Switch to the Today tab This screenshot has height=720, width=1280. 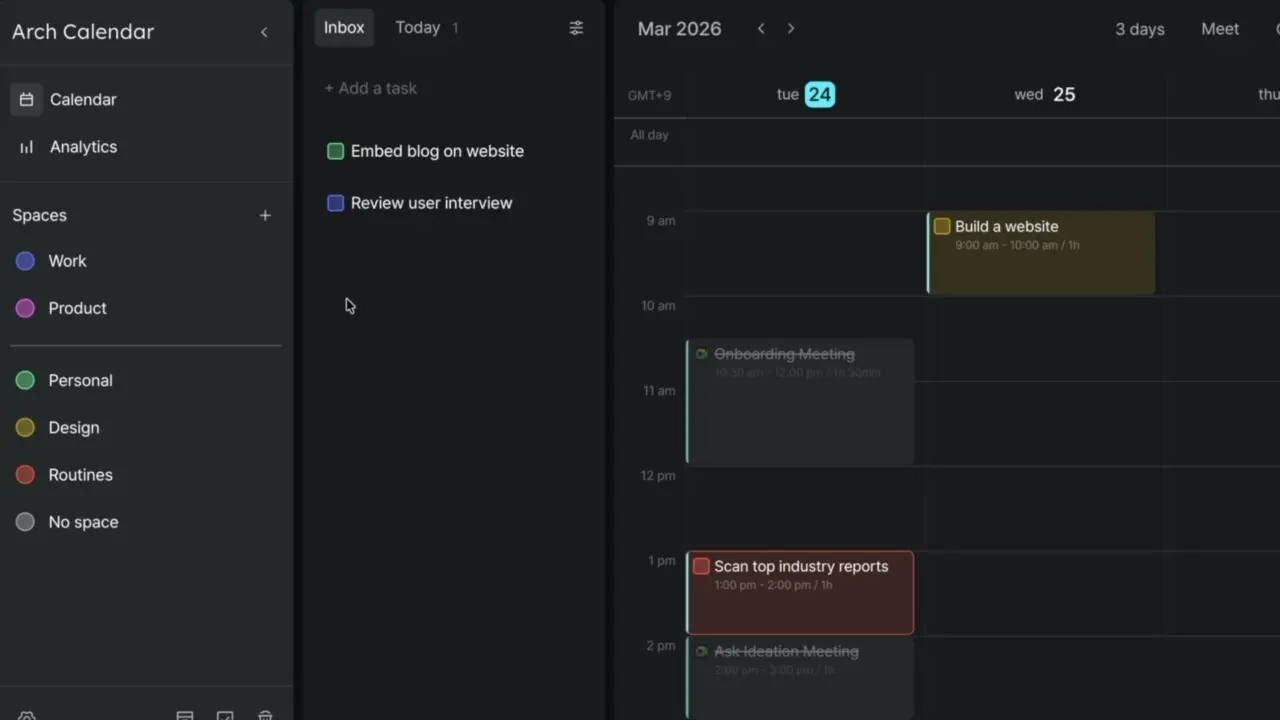click(x=418, y=28)
